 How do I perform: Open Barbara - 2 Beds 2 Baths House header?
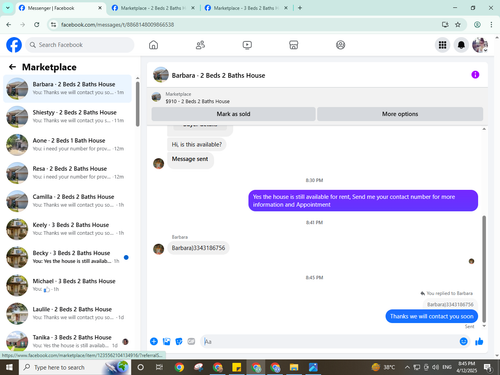tap(218, 75)
